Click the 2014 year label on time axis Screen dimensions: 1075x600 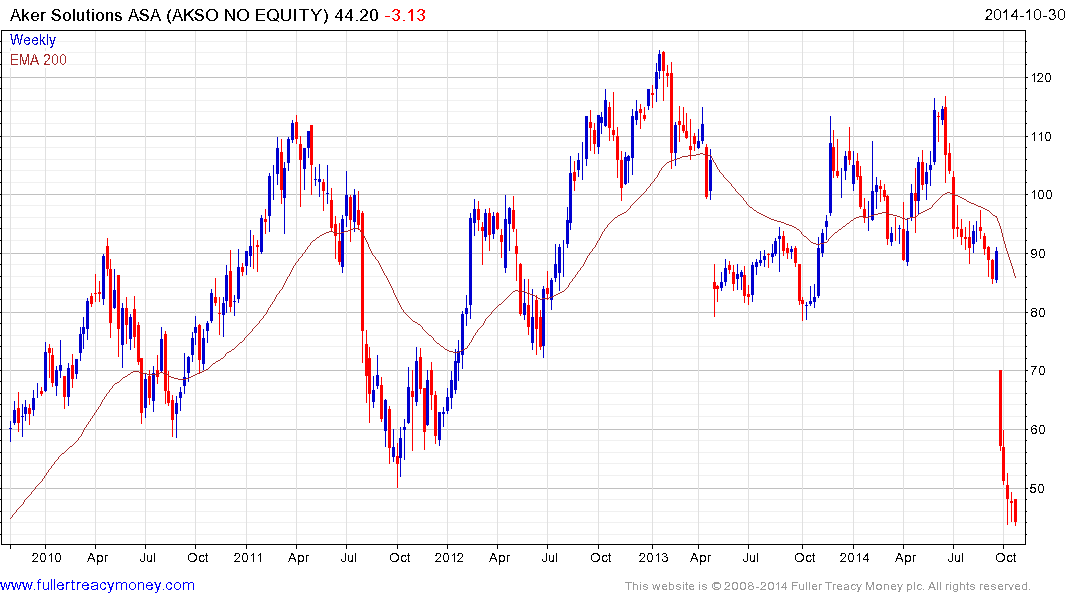855,557
